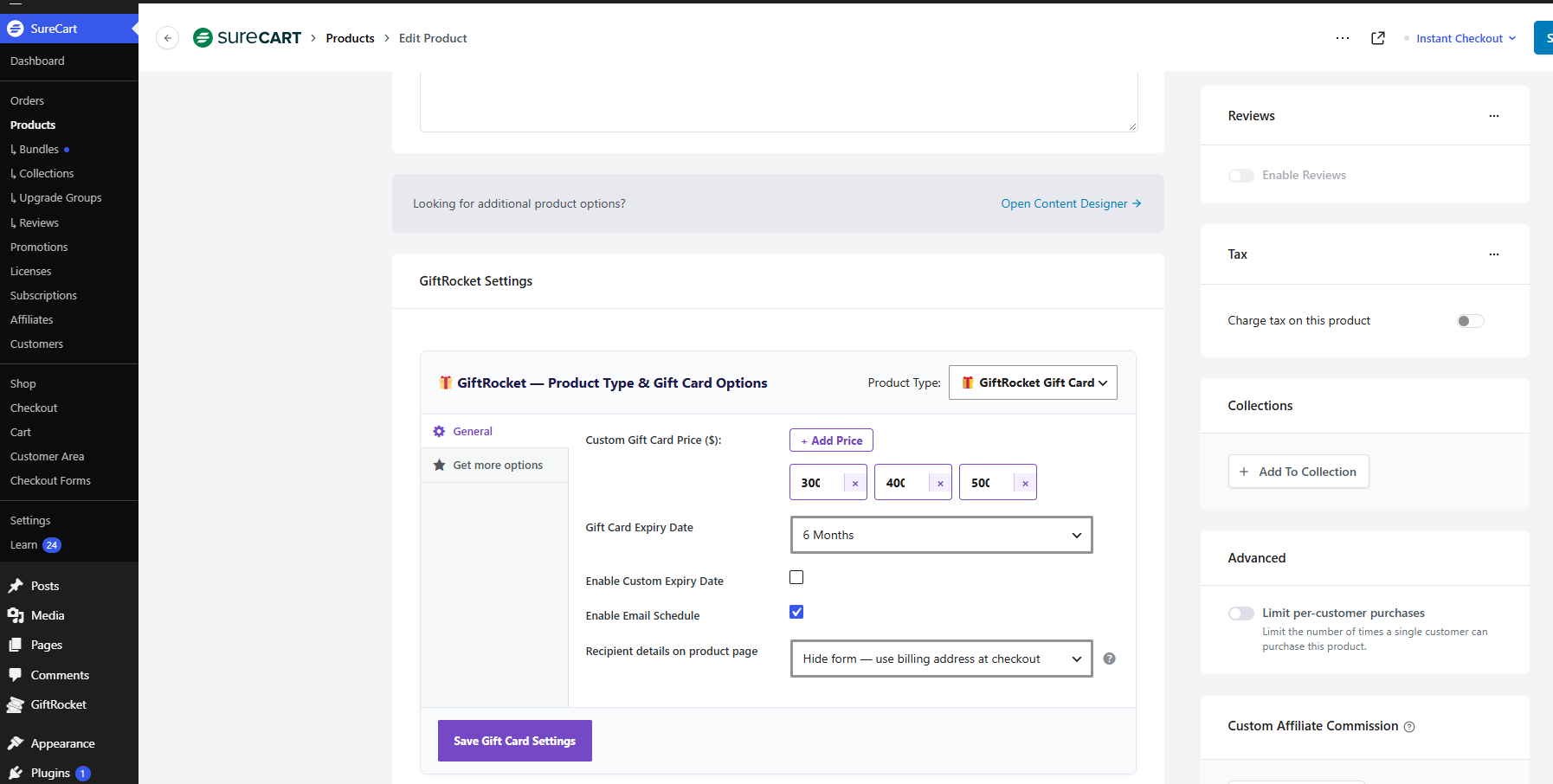Click the Plugins update badge showing 1
1553x784 pixels.
(x=83, y=774)
